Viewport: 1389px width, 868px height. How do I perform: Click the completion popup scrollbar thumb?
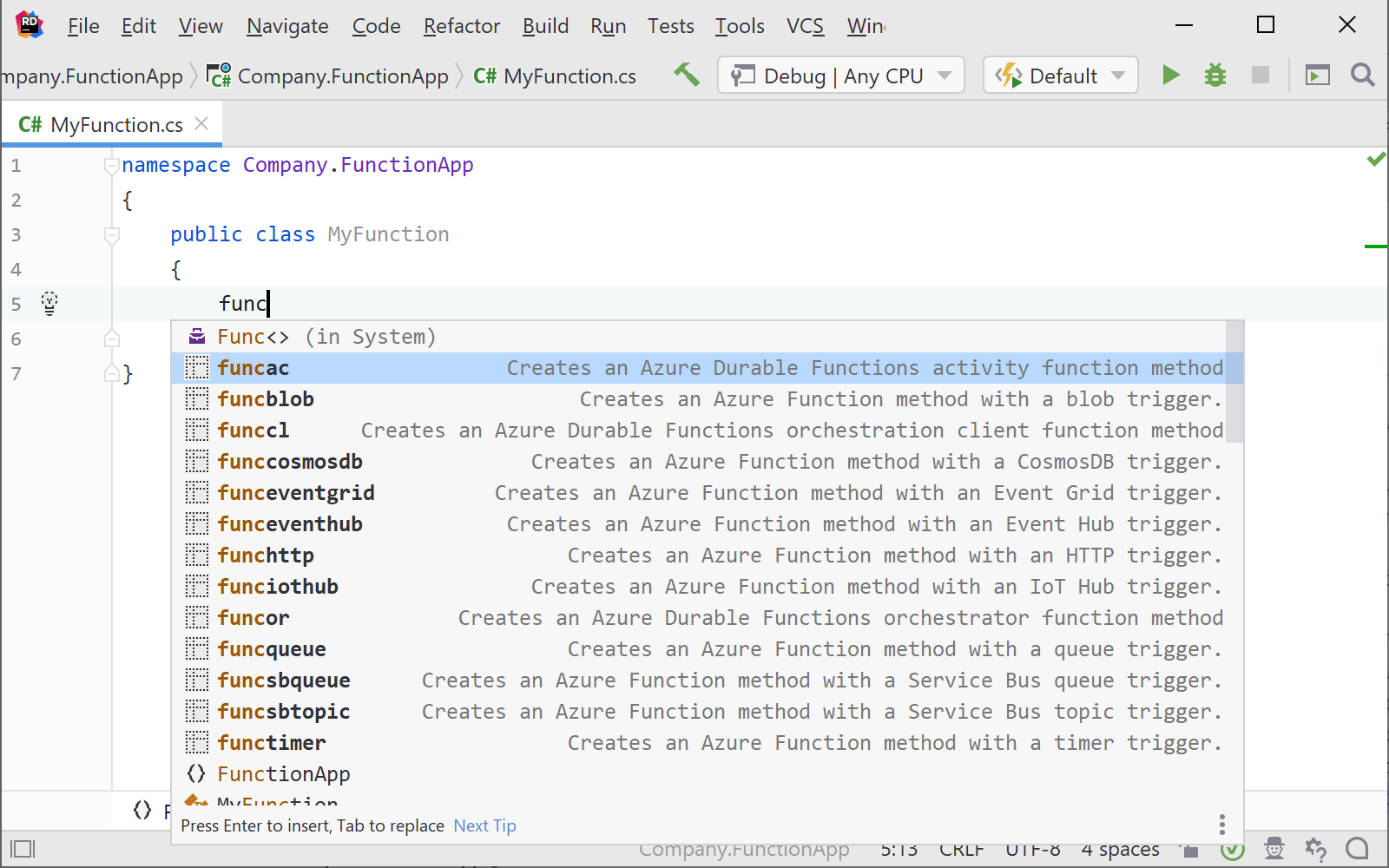[x=1234, y=382]
